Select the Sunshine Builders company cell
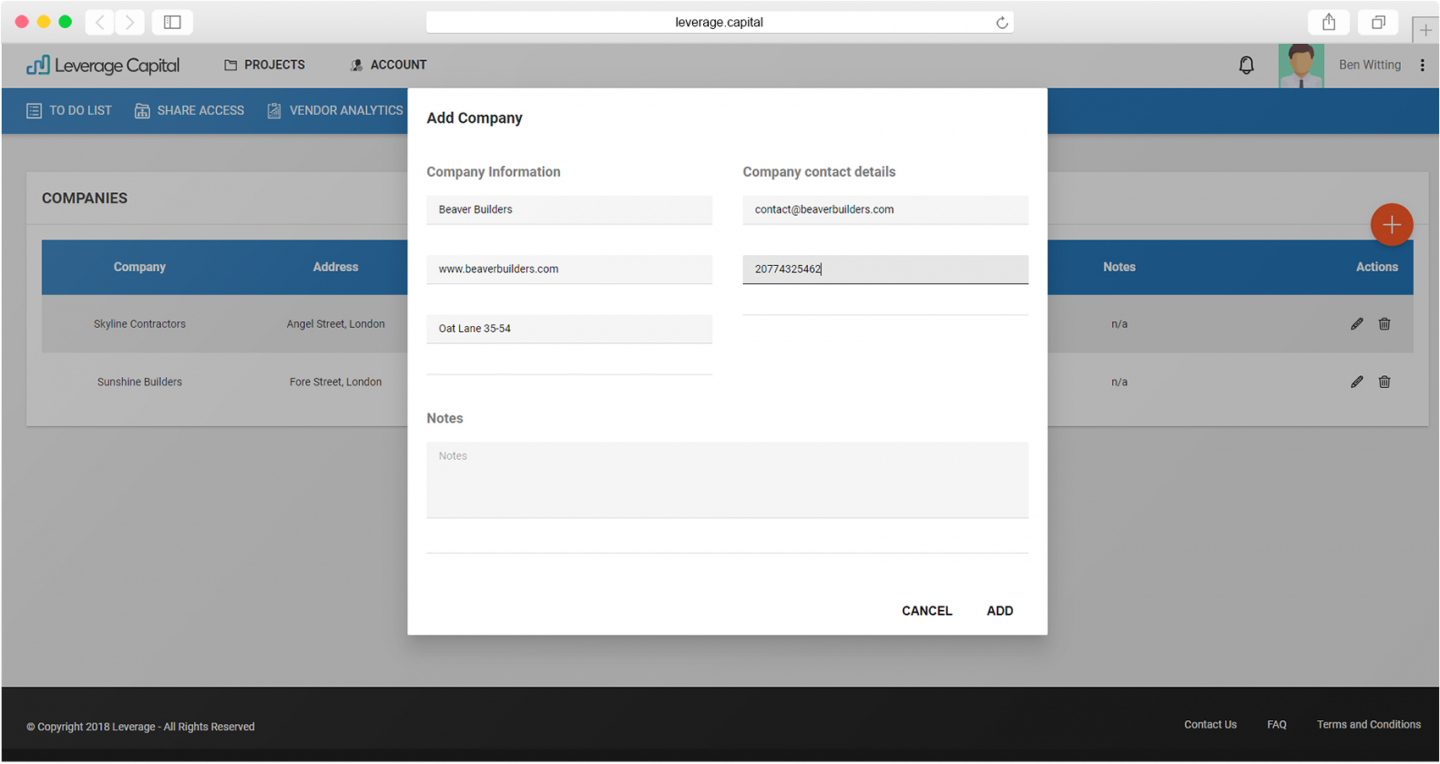The height and width of the screenshot is (764, 1440). point(140,382)
